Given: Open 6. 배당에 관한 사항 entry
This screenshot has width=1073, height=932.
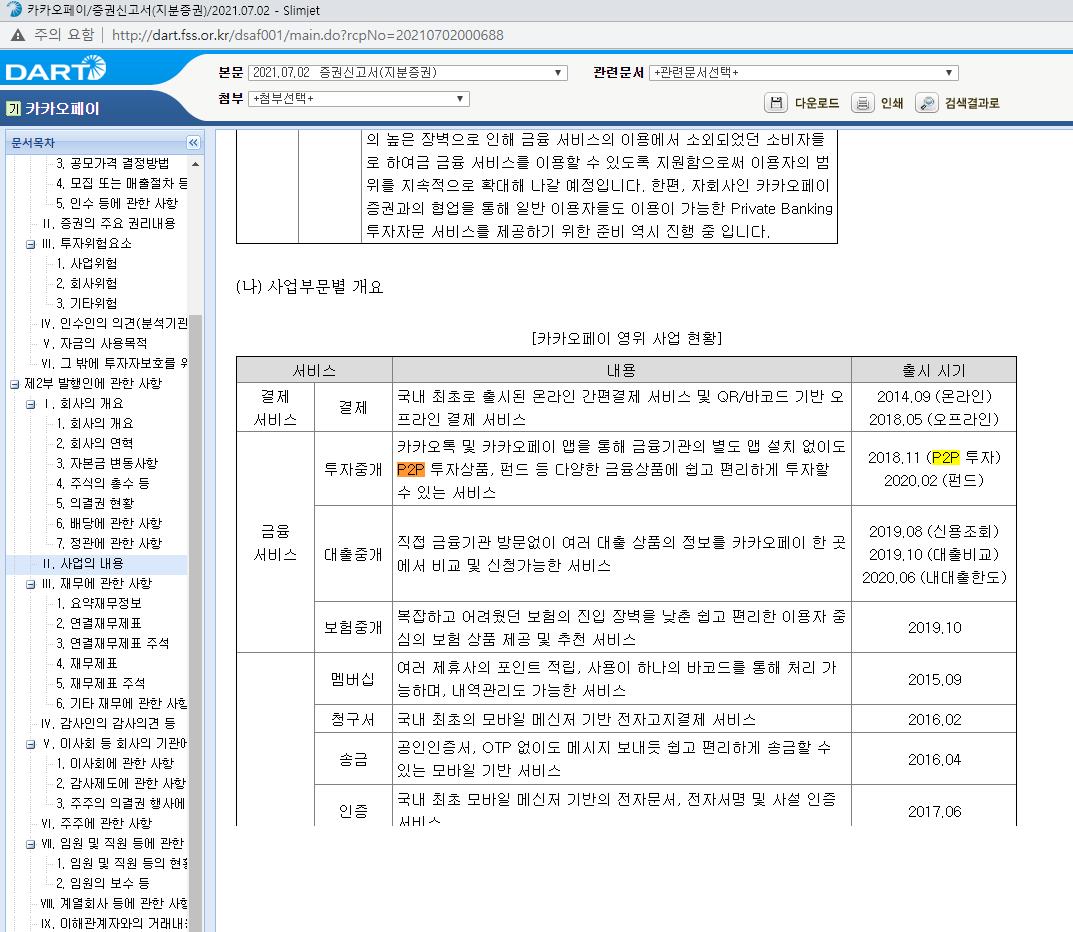Looking at the screenshot, I should (109, 523).
